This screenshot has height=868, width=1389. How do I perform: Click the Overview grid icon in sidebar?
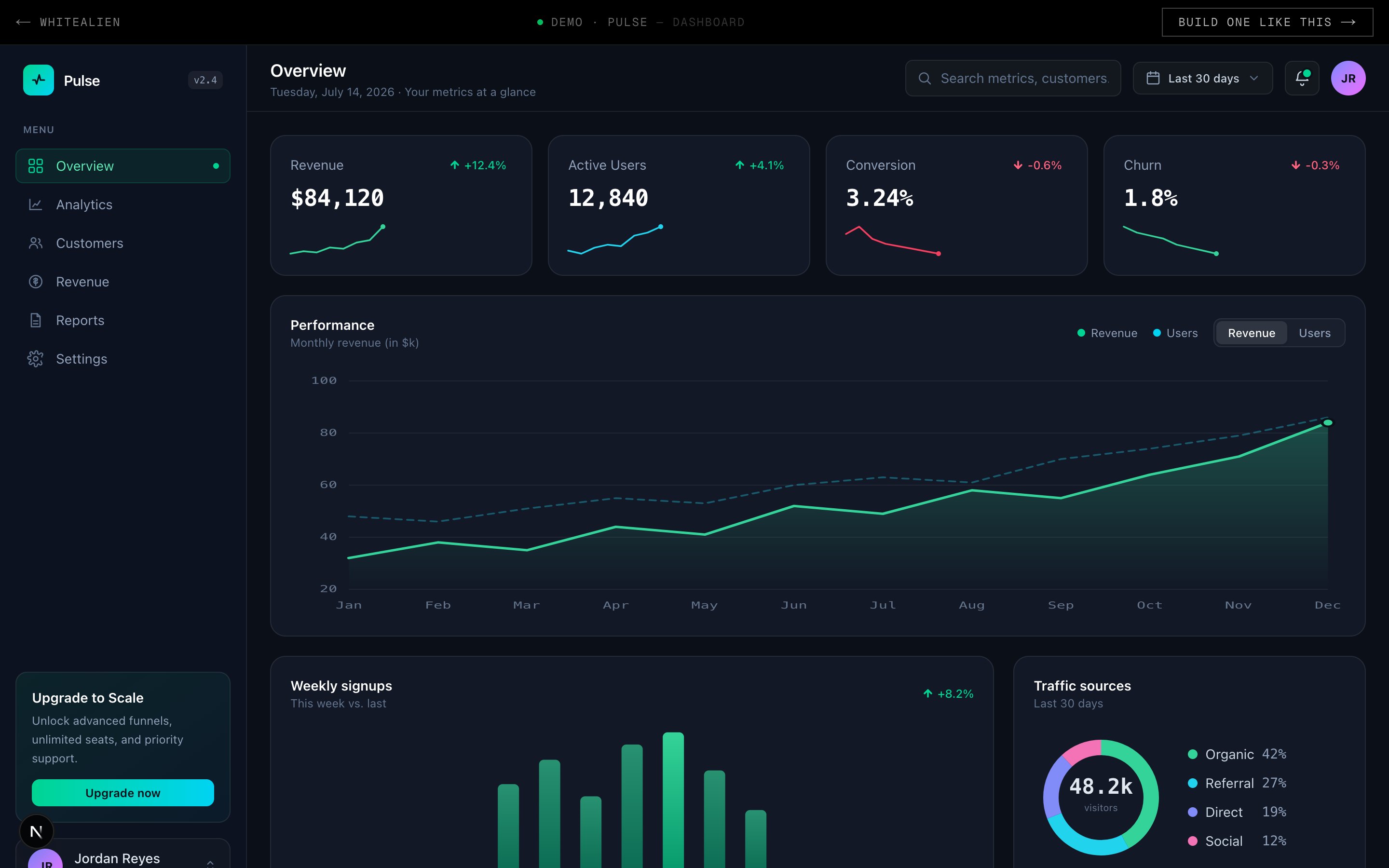pos(36,166)
